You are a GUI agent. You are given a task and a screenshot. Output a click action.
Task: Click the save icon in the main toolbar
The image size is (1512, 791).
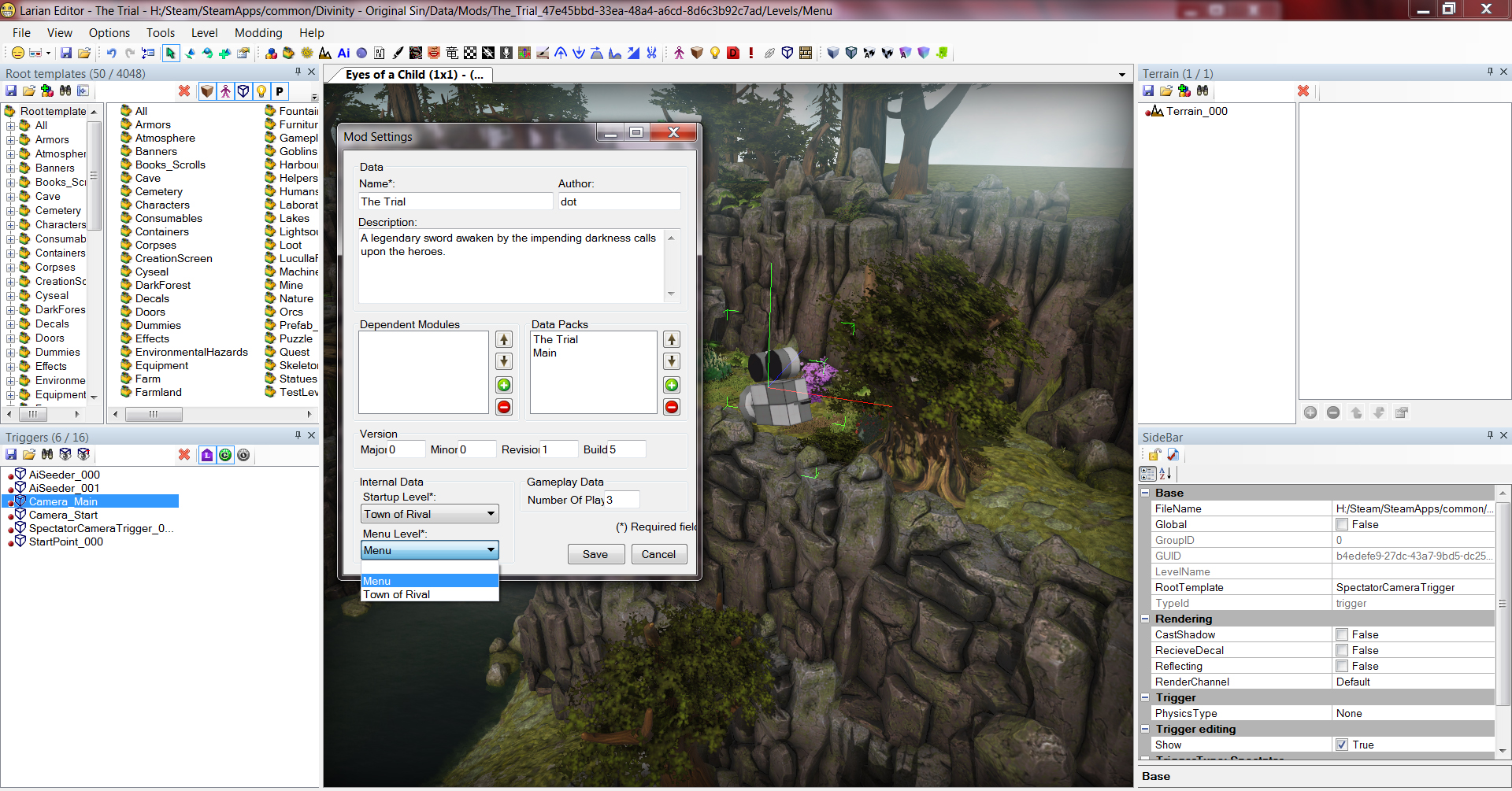coord(66,53)
